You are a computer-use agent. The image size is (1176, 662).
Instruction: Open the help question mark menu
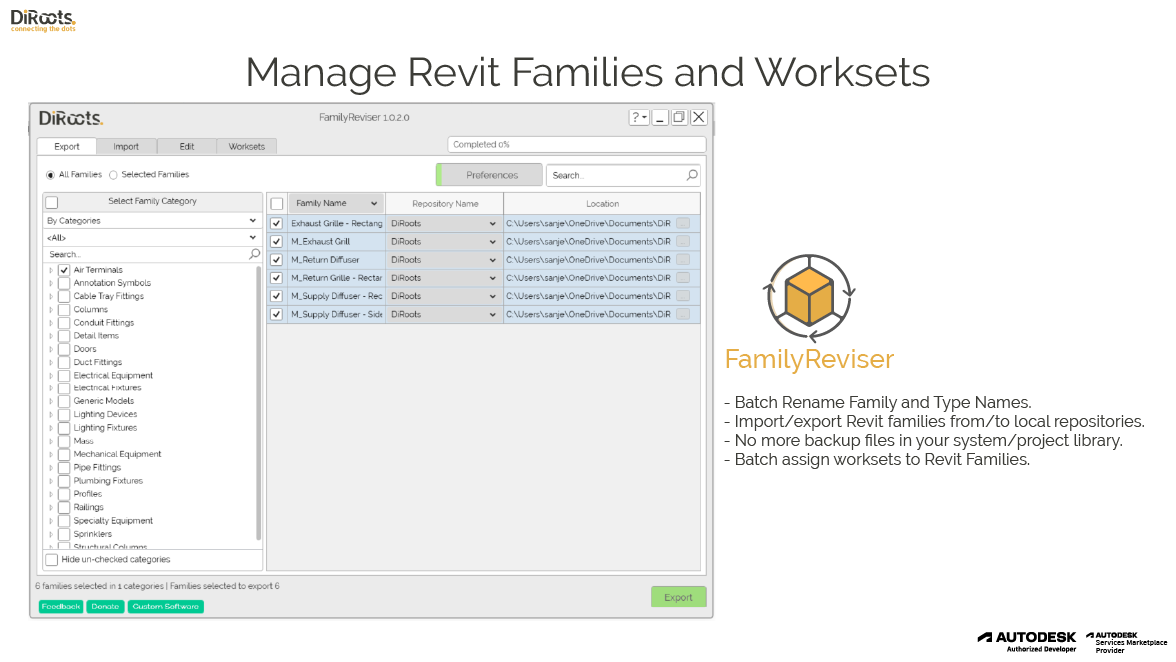639,118
